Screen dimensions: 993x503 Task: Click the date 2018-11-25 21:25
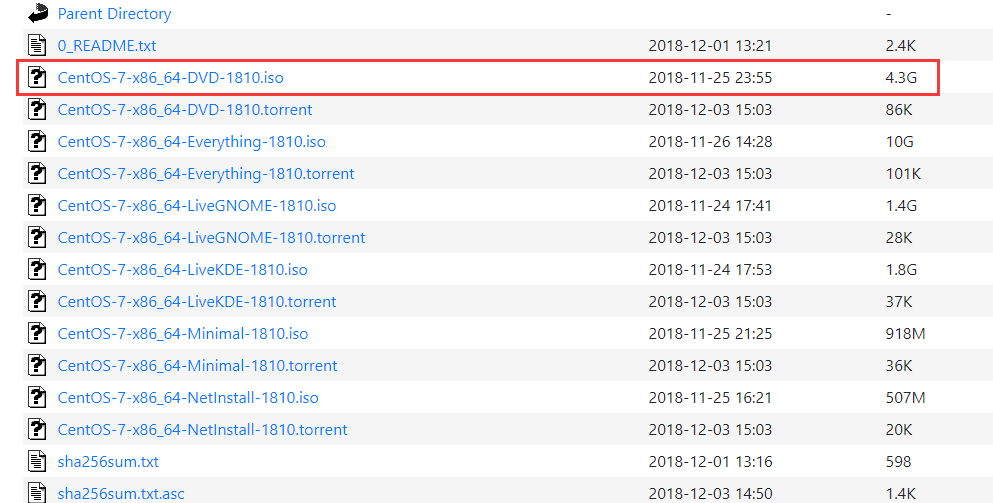(710, 334)
